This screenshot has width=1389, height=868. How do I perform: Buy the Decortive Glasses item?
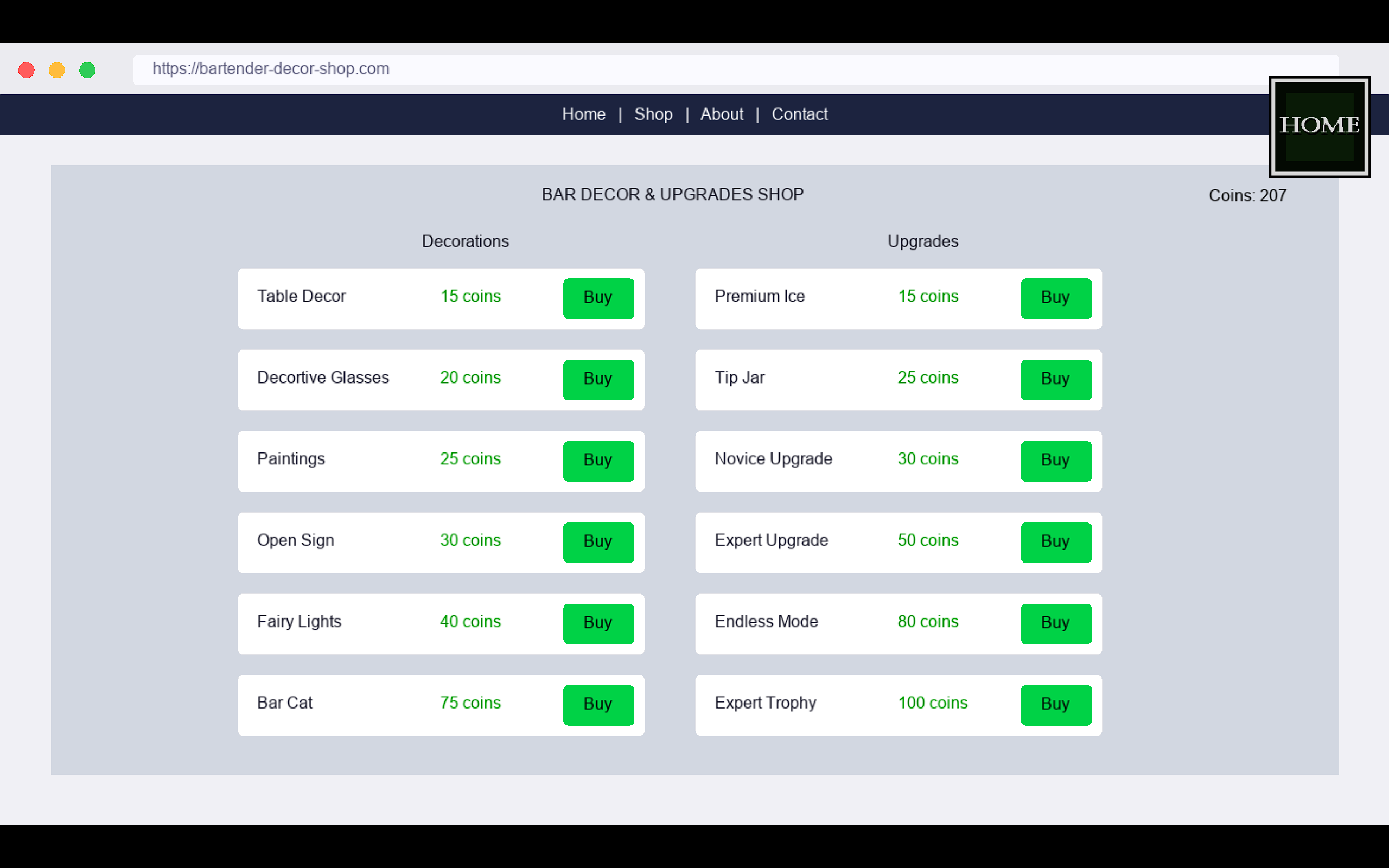tap(598, 379)
